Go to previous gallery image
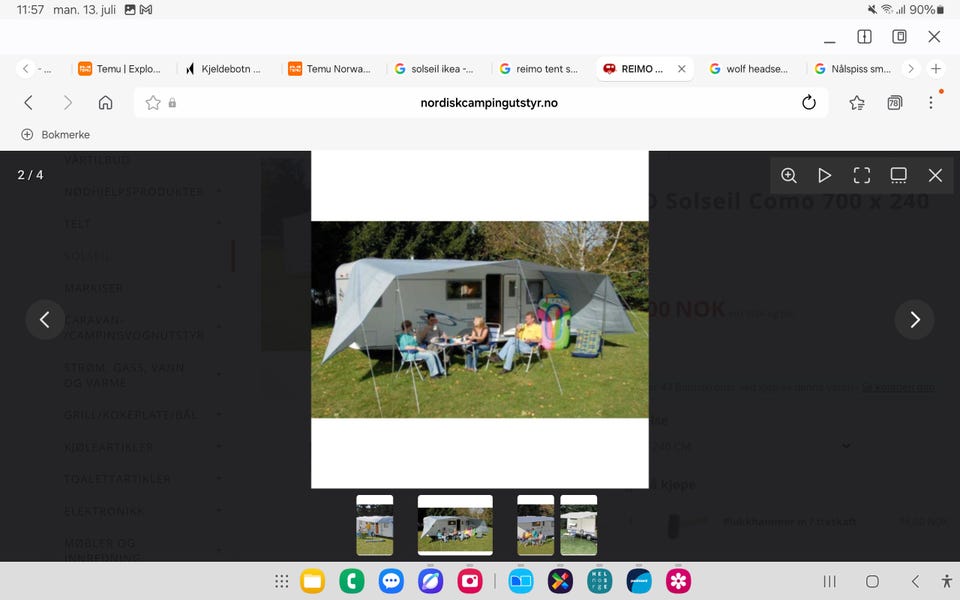The image size is (960, 600). 45,320
